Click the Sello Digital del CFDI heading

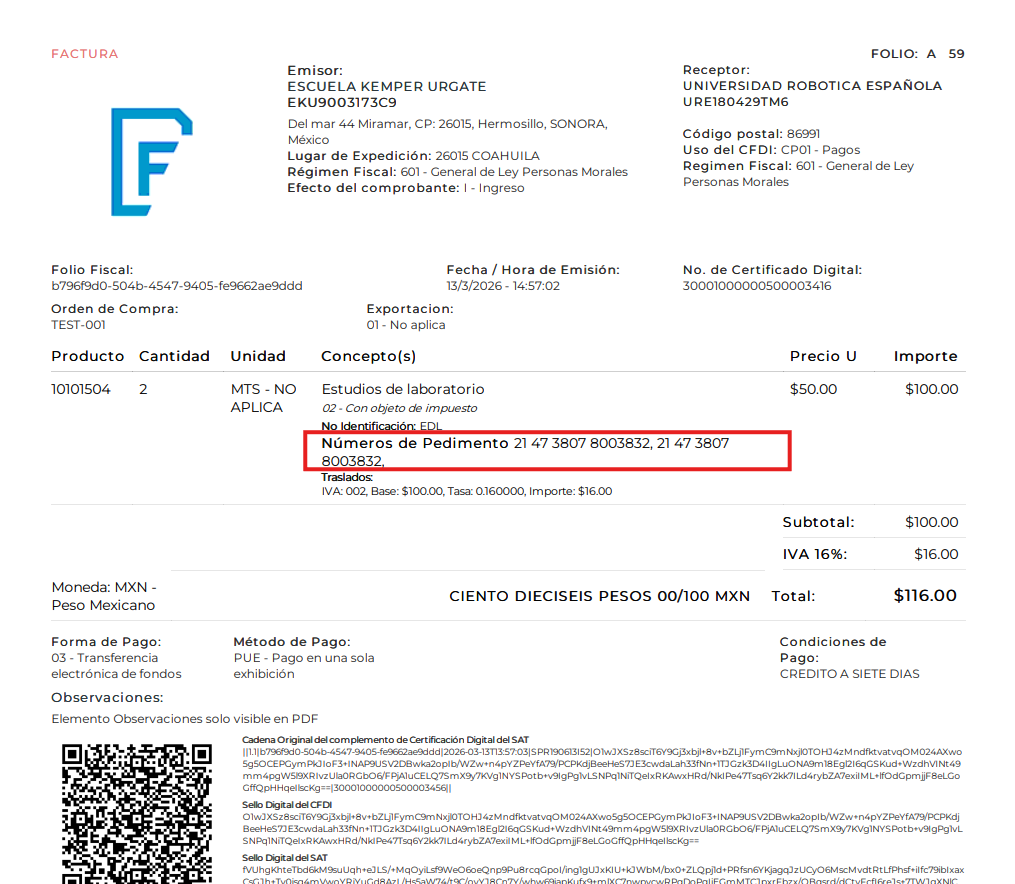point(287,805)
